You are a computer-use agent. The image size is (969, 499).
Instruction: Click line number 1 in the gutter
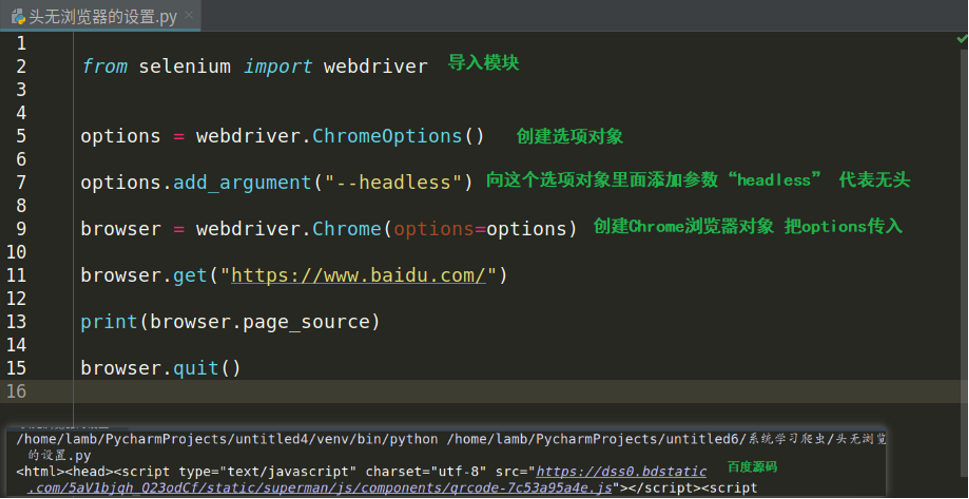pos(22,44)
